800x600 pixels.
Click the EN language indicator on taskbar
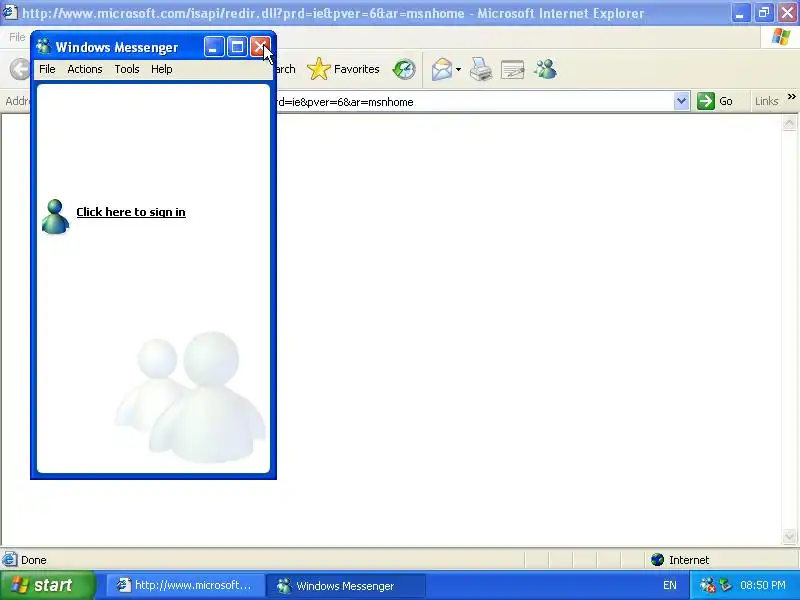pos(670,585)
